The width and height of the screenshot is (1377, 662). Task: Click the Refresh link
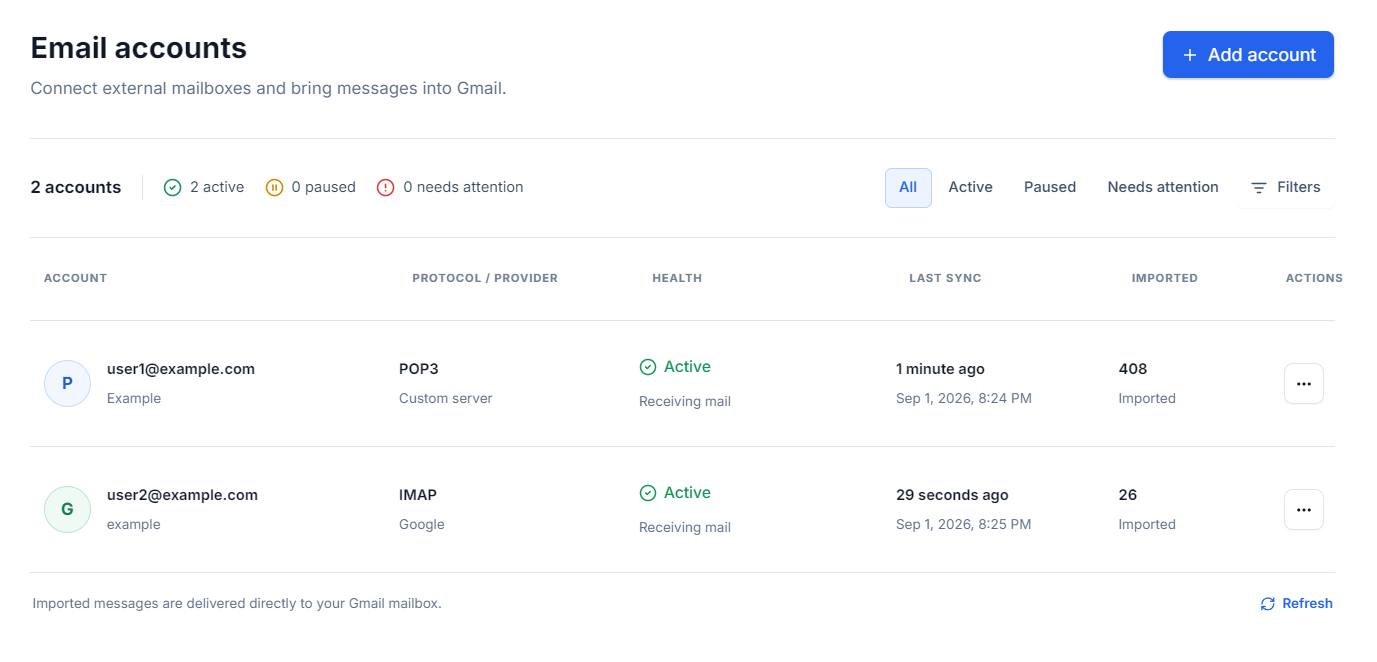[1297, 603]
